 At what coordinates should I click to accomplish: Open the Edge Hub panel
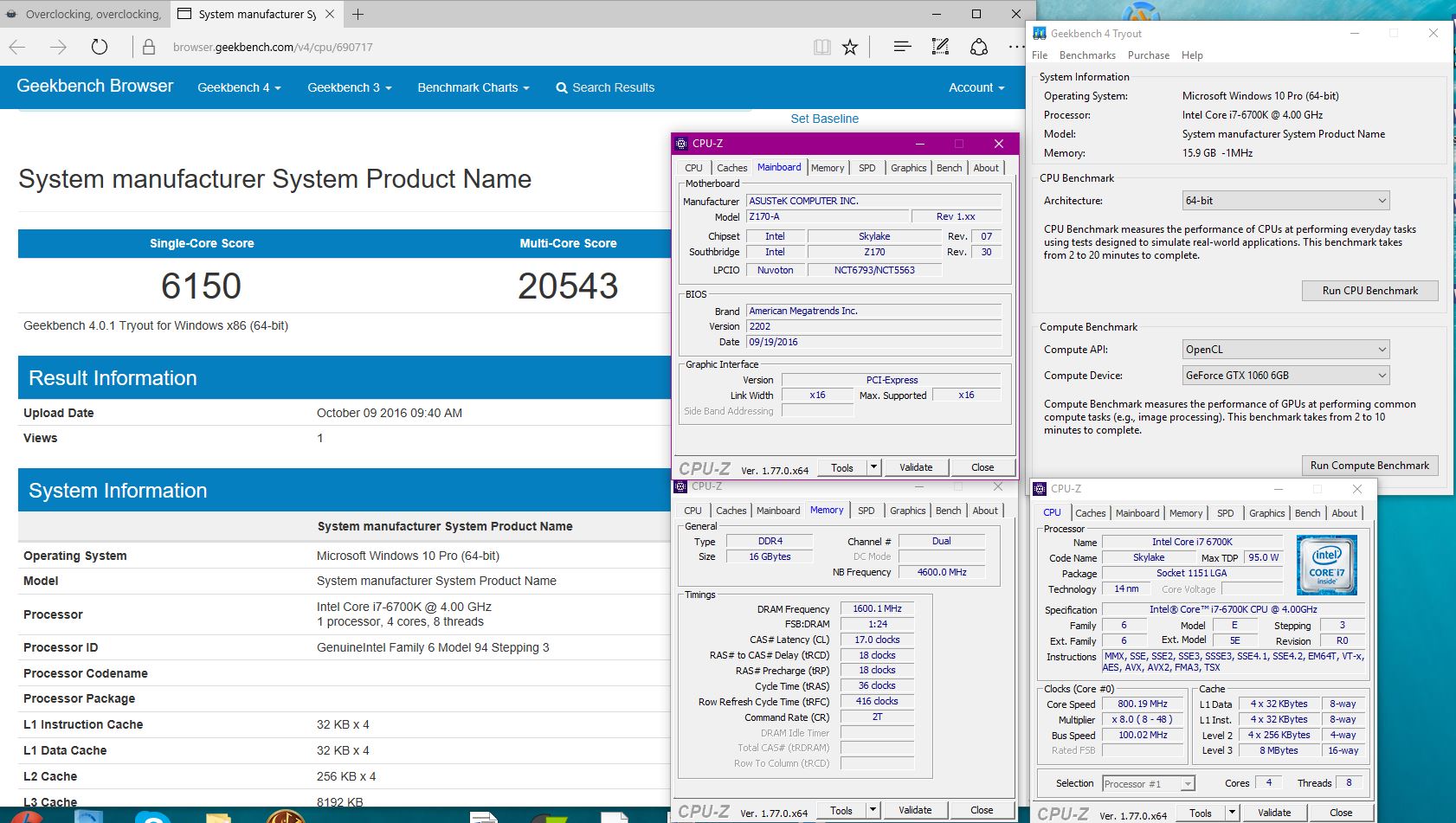coord(902,47)
